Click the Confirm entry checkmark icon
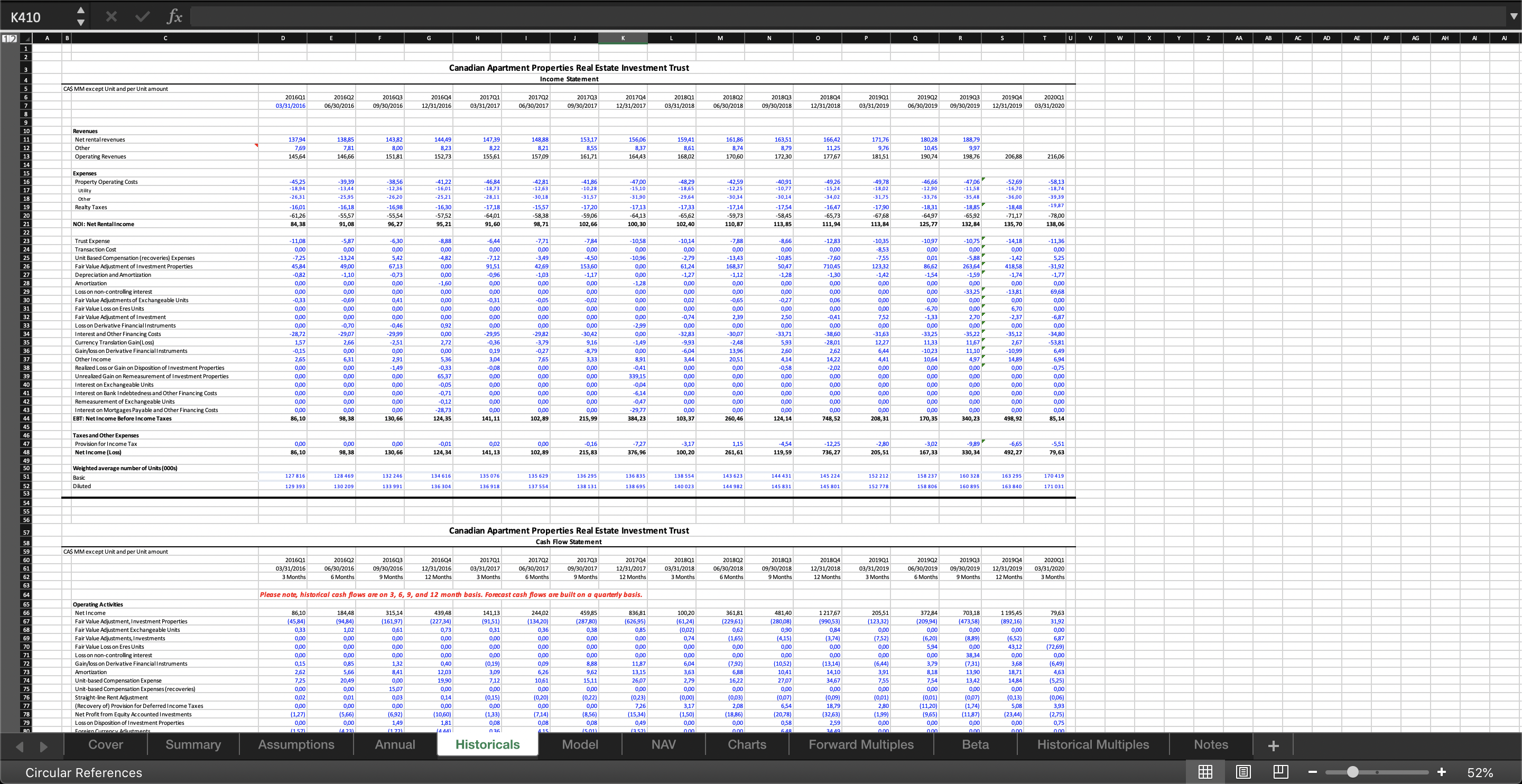Screen dimensions: 1522x784 click(x=142, y=16)
